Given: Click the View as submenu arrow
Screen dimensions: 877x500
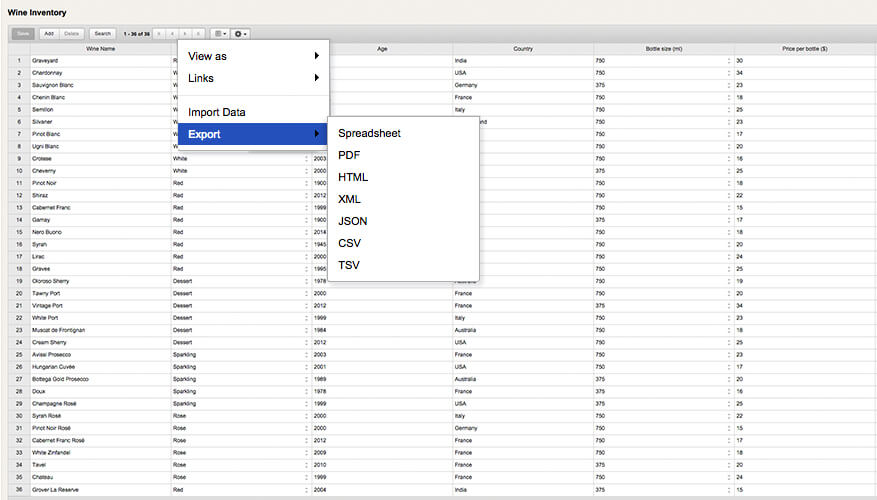Looking at the screenshot, I should click(317, 55).
